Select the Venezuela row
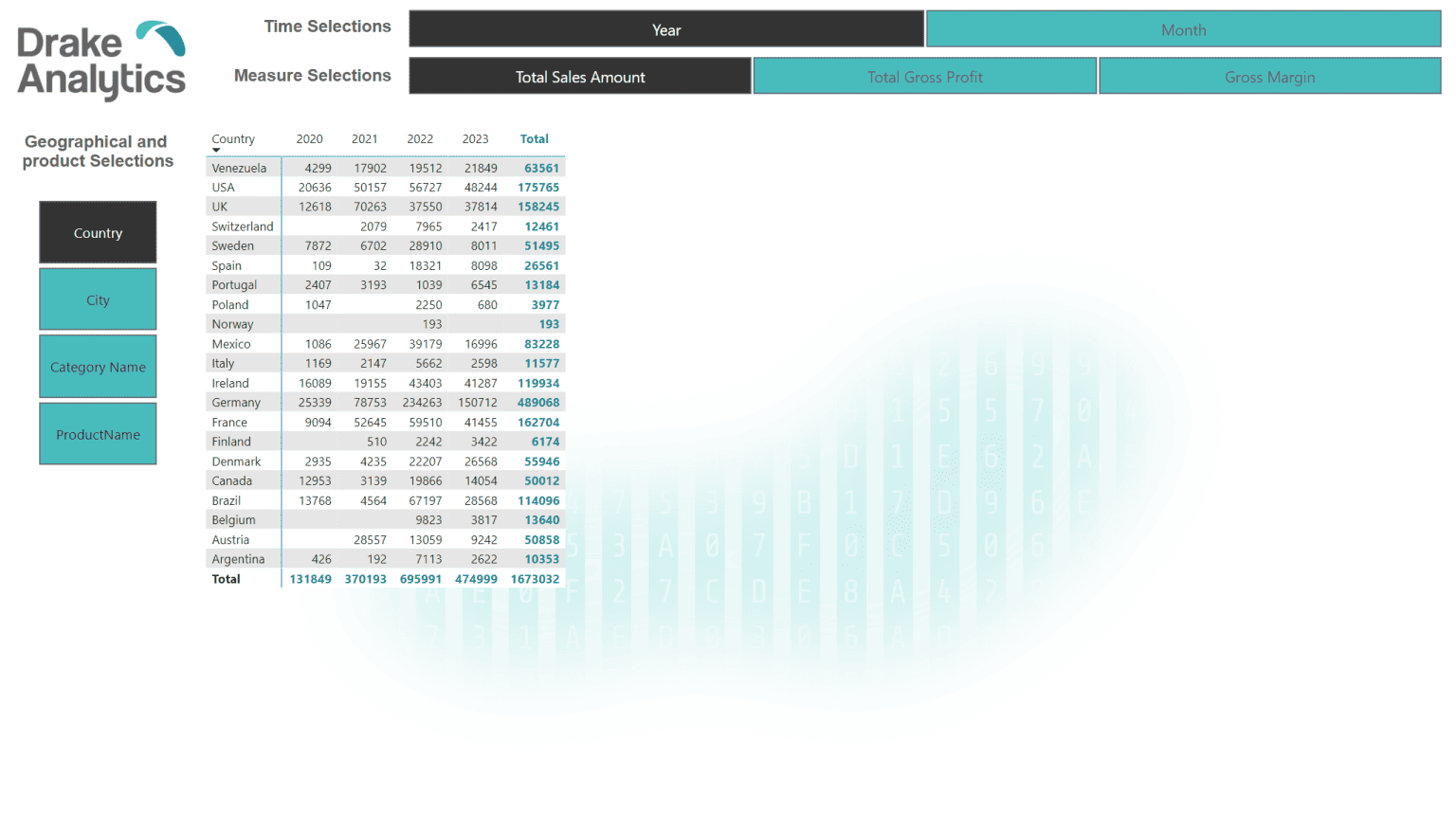Screen dimensions: 1456x814 tap(239, 168)
